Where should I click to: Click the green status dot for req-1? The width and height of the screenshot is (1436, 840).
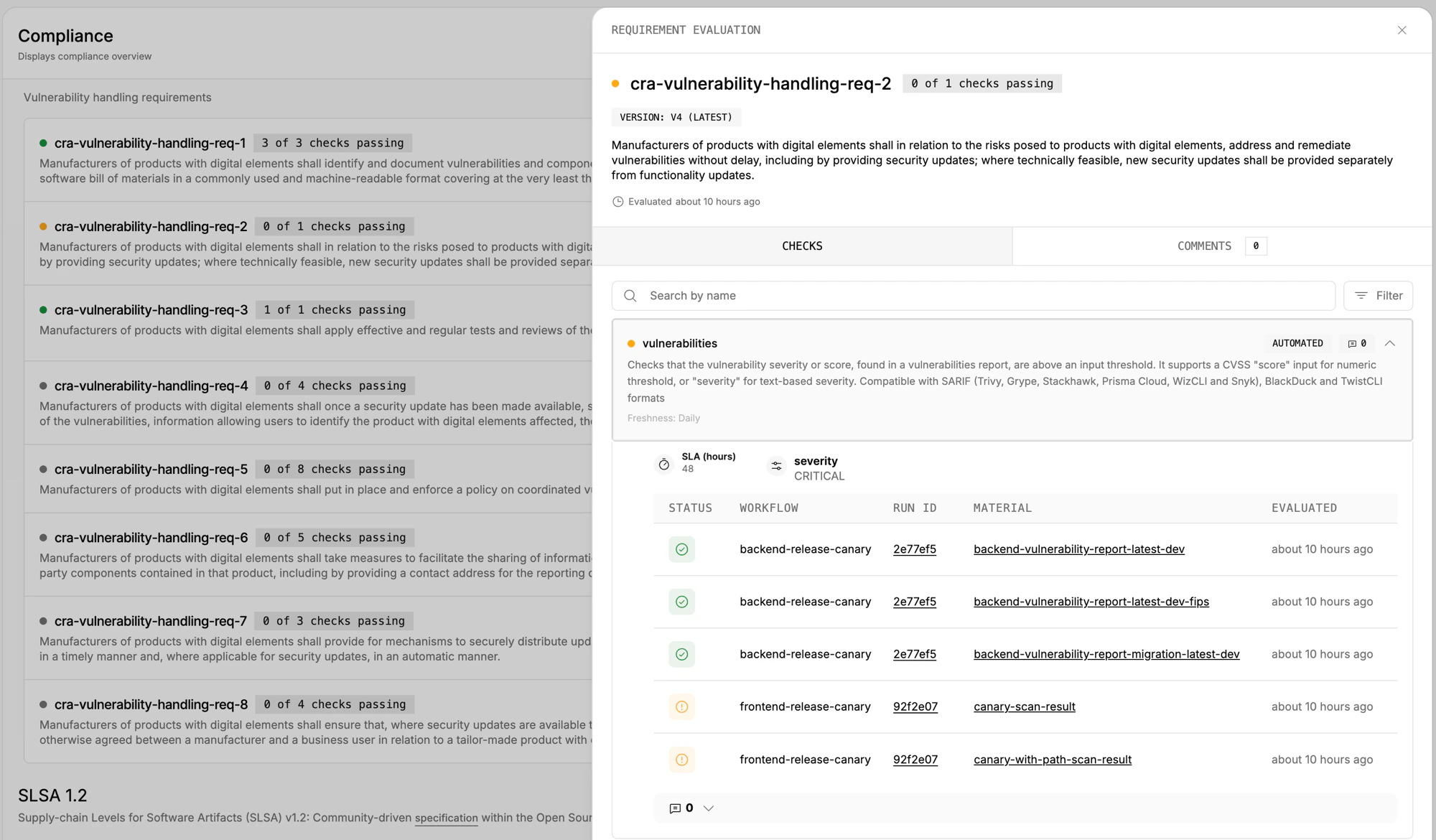coord(43,143)
